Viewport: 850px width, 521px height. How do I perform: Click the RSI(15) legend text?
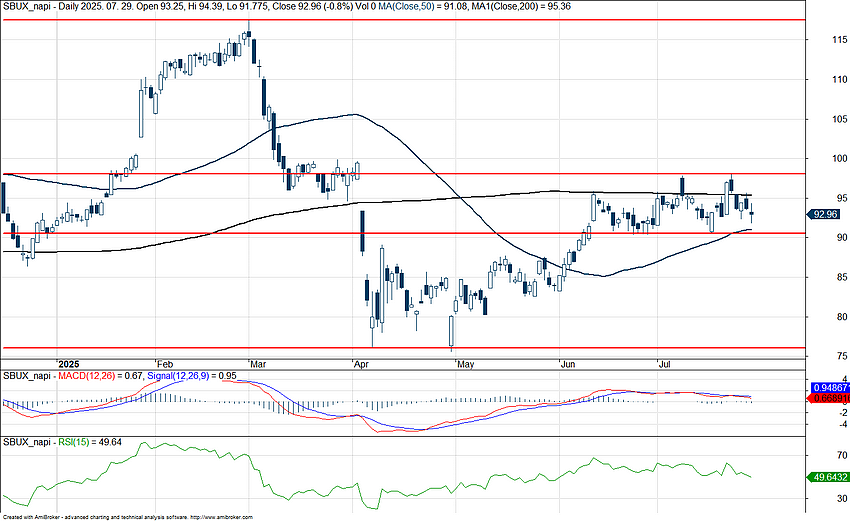tap(74, 442)
